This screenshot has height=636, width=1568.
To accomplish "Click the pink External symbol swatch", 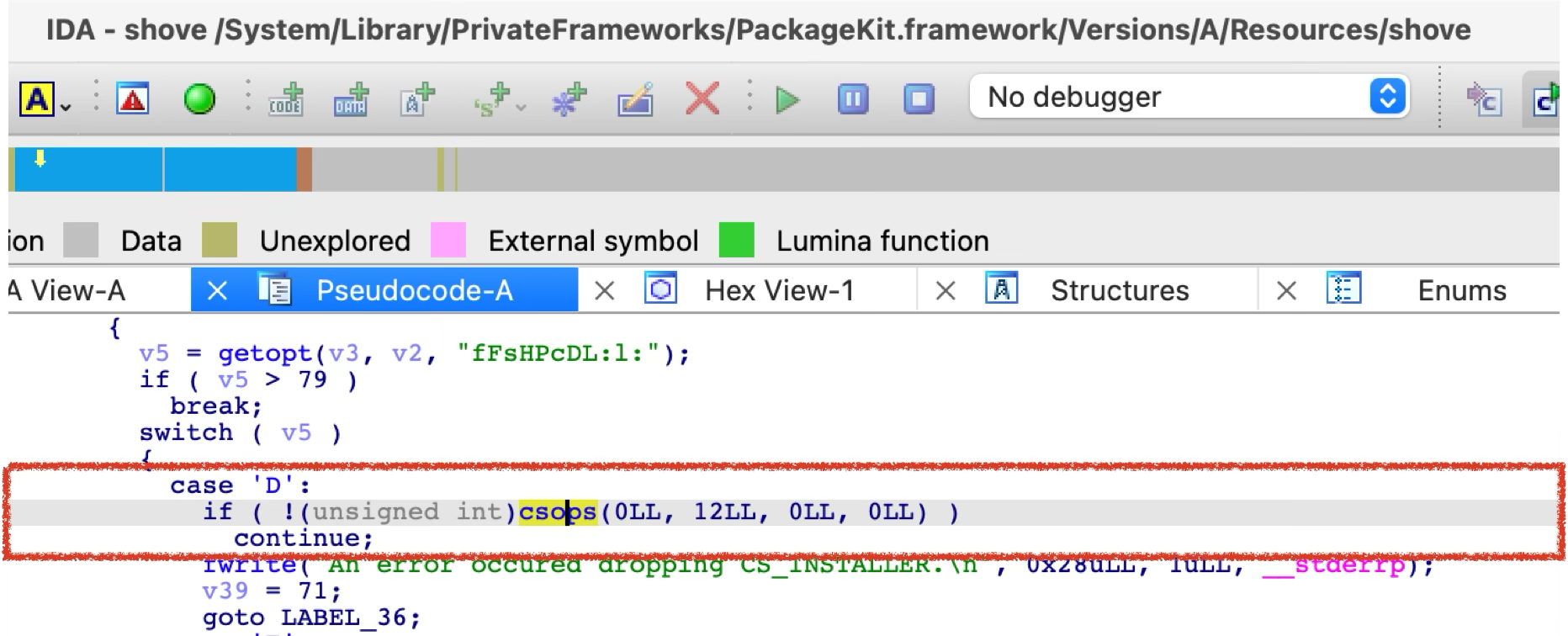I will 448,241.
